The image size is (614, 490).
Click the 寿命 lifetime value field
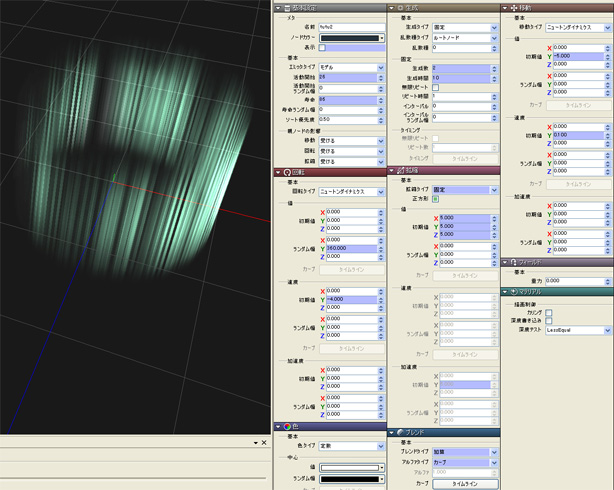(x=348, y=100)
